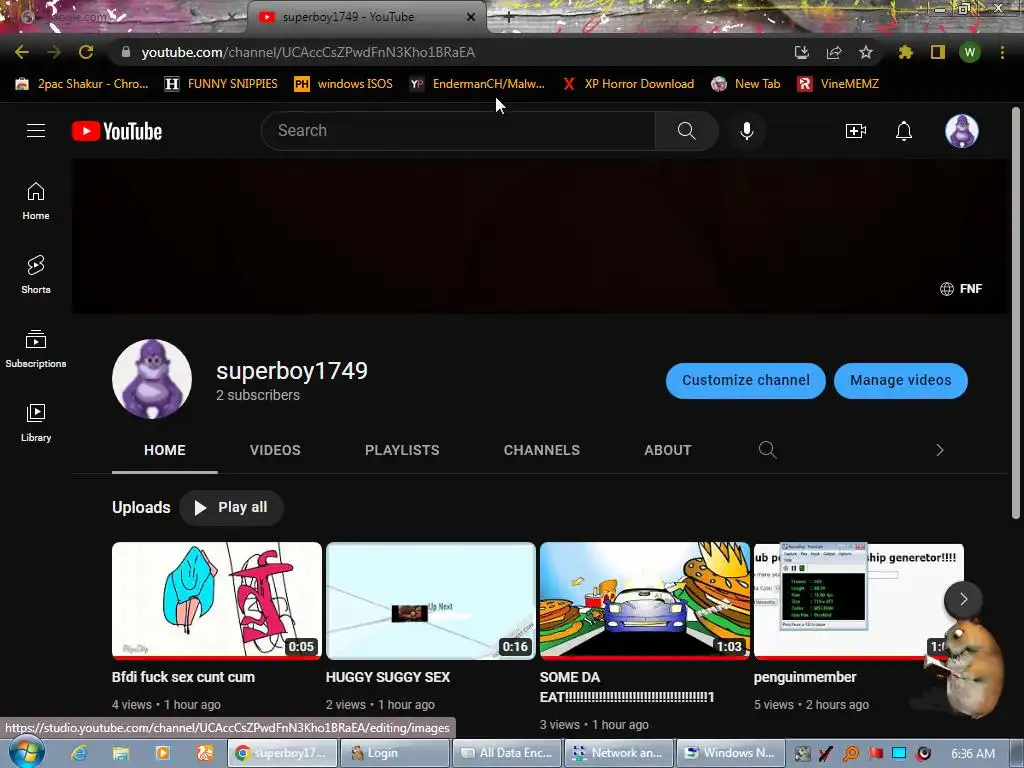The height and width of the screenshot is (768, 1024).
Task: Open the 0:05 drawing video thumbnail
Action: [x=217, y=600]
